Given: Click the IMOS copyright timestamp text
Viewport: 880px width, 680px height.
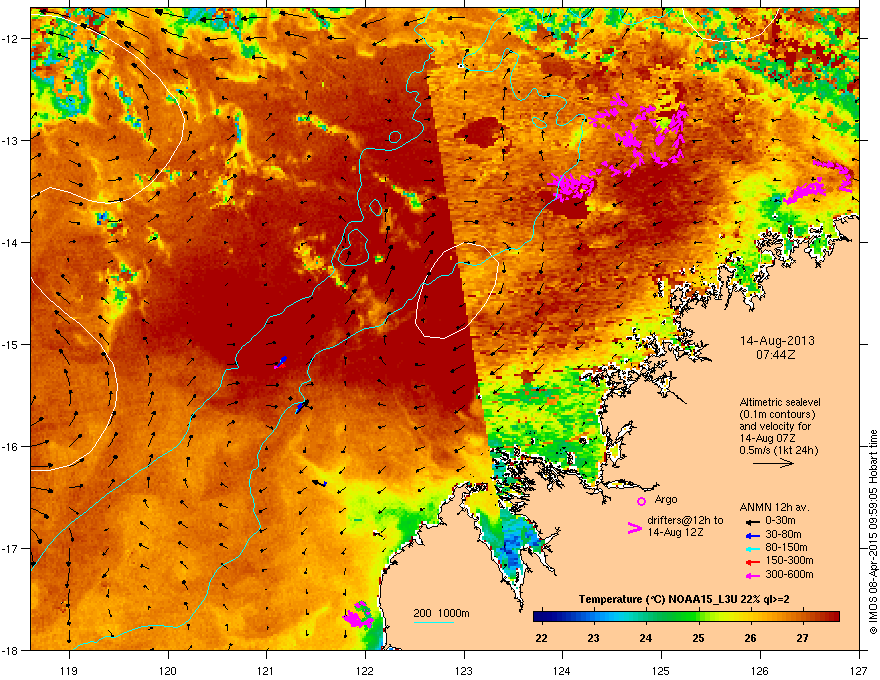Looking at the screenshot, I should click(x=873, y=531).
